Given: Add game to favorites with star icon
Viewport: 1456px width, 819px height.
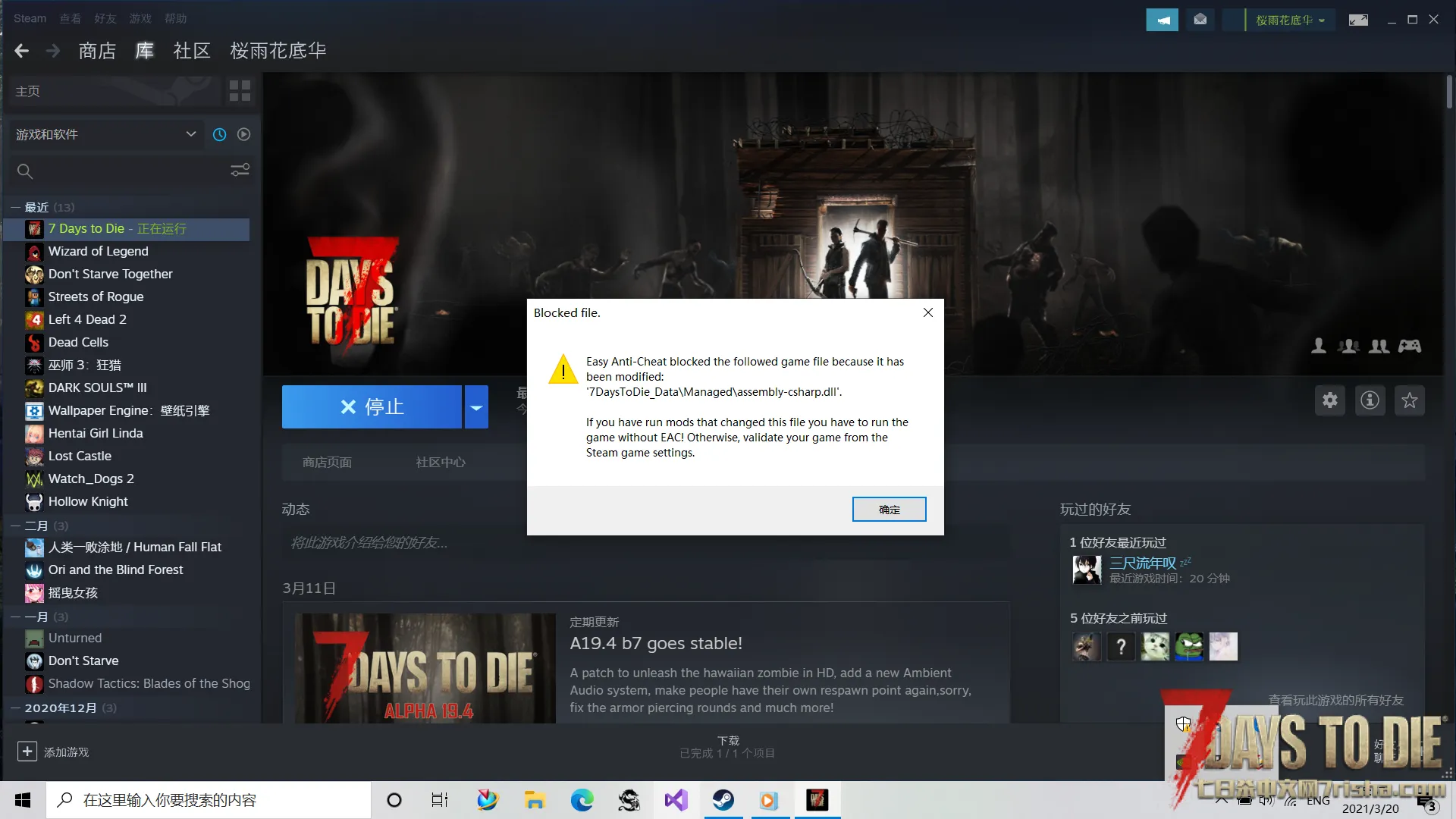Looking at the screenshot, I should [x=1409, y=400].
